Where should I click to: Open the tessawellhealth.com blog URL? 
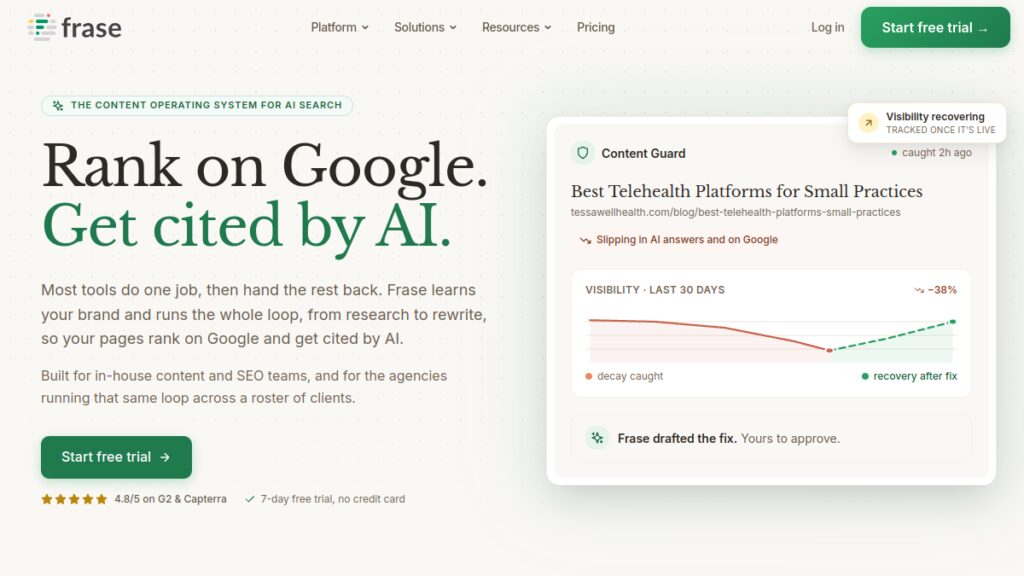click(x=735, y=212)
